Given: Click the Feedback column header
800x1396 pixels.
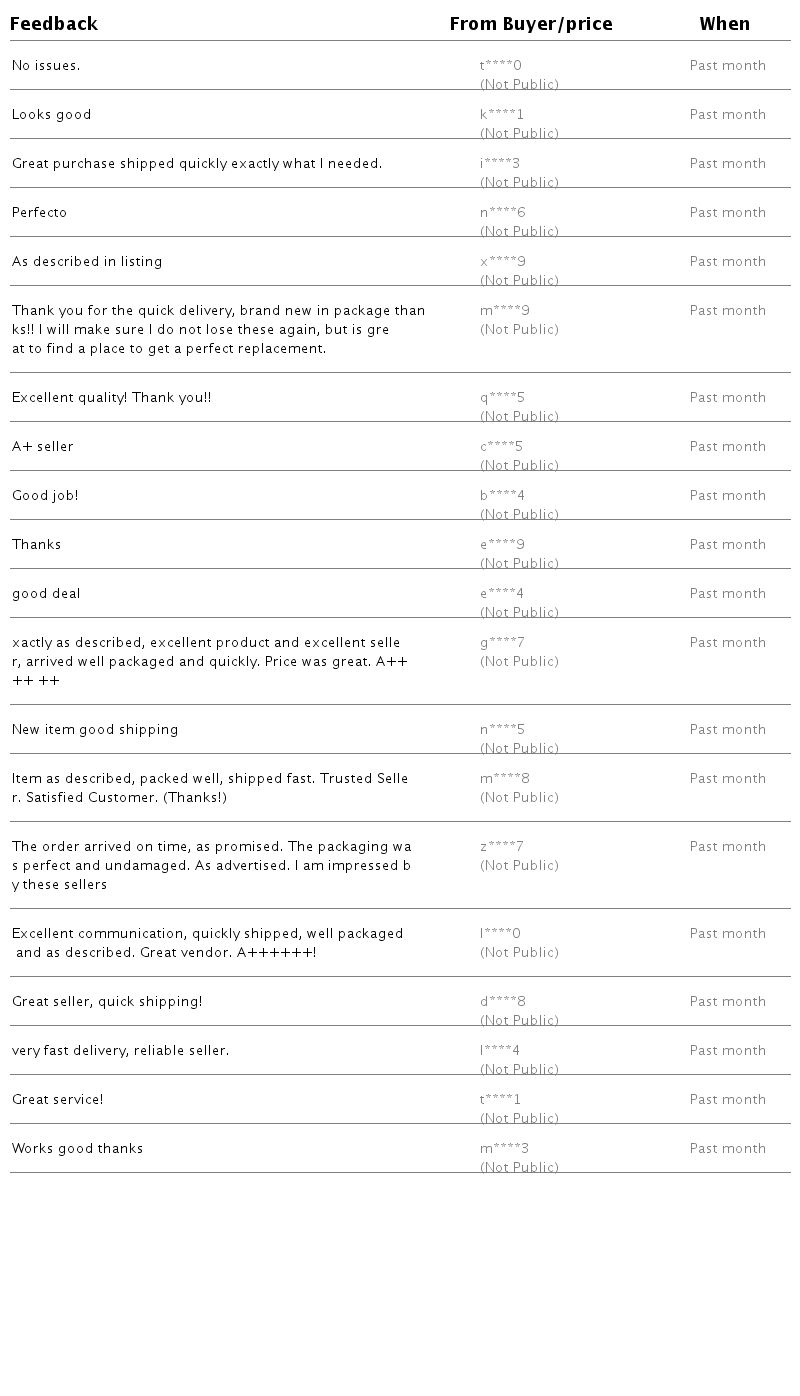Looking at the screenshot, I should pos(54,24).
